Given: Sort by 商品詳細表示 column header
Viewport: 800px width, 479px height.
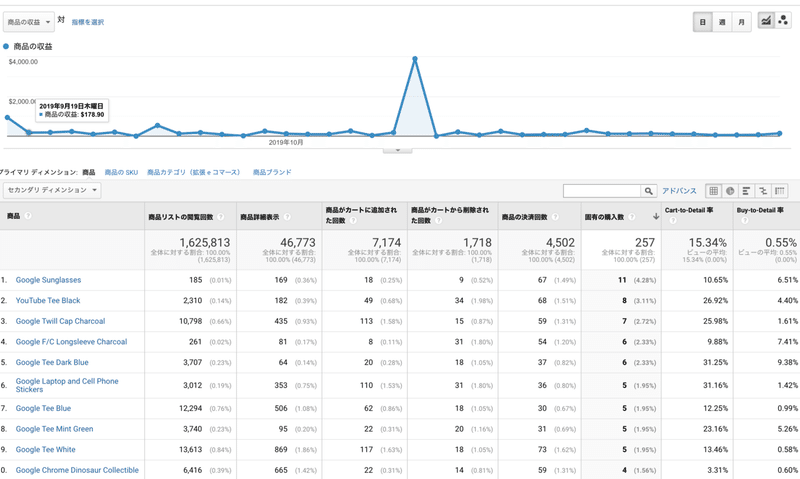Looking at the screenshot, I should click(260, 217).
